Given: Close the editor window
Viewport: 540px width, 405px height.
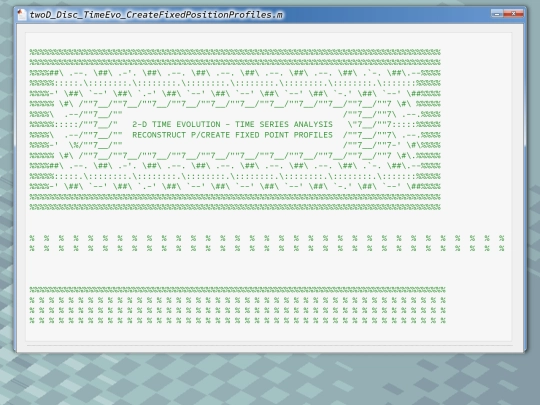Looking at the screenshot, I should click(513, 14).
